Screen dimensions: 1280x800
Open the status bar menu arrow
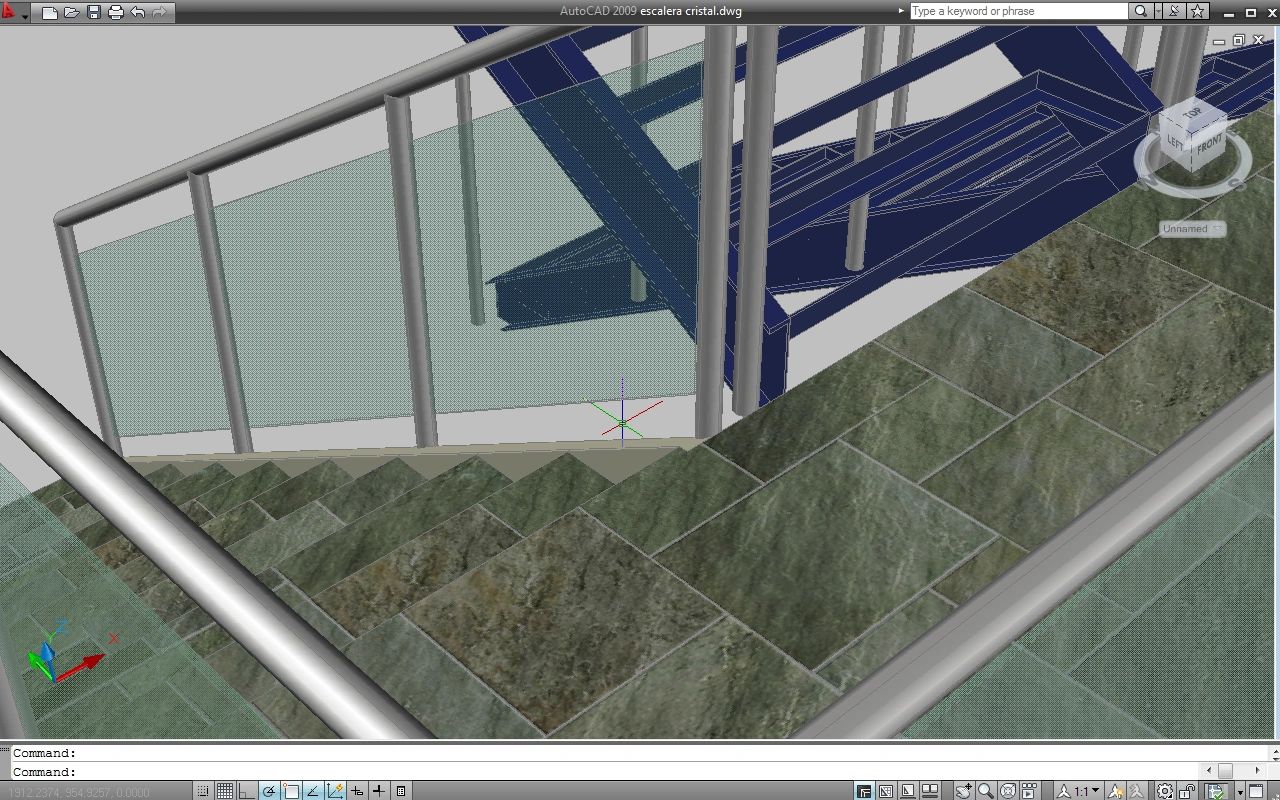click(1239, 791)
